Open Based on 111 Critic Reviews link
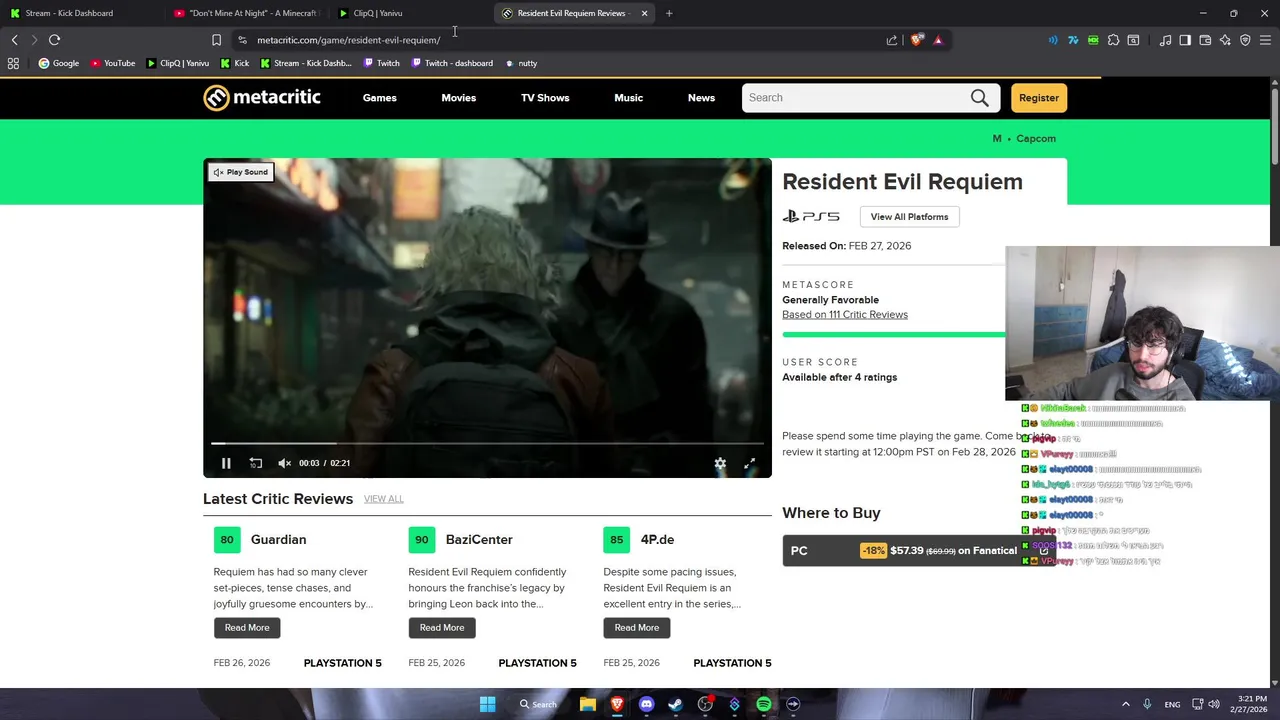 [845, 315]
